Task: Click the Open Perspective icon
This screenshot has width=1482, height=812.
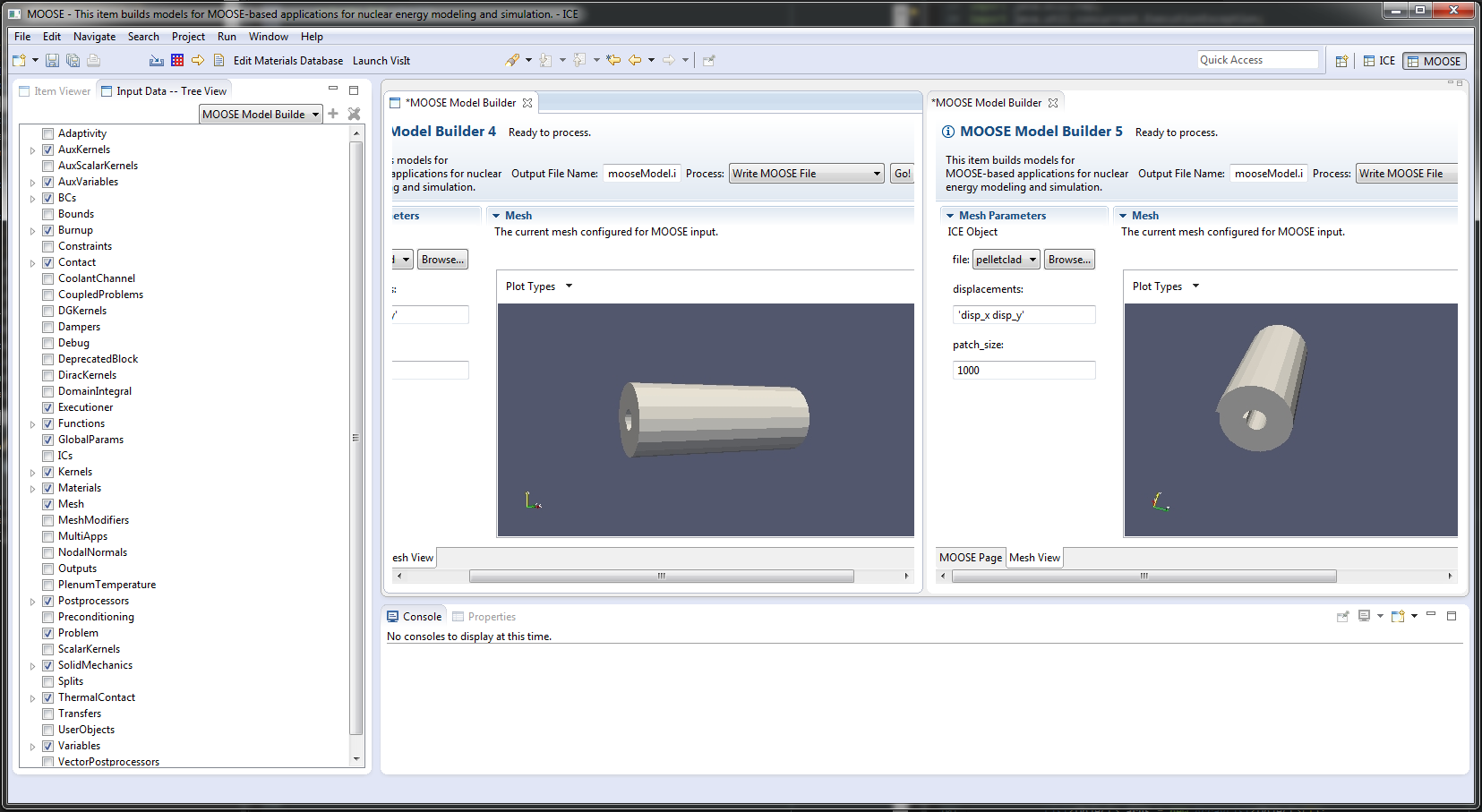Action: point(1341,61)
